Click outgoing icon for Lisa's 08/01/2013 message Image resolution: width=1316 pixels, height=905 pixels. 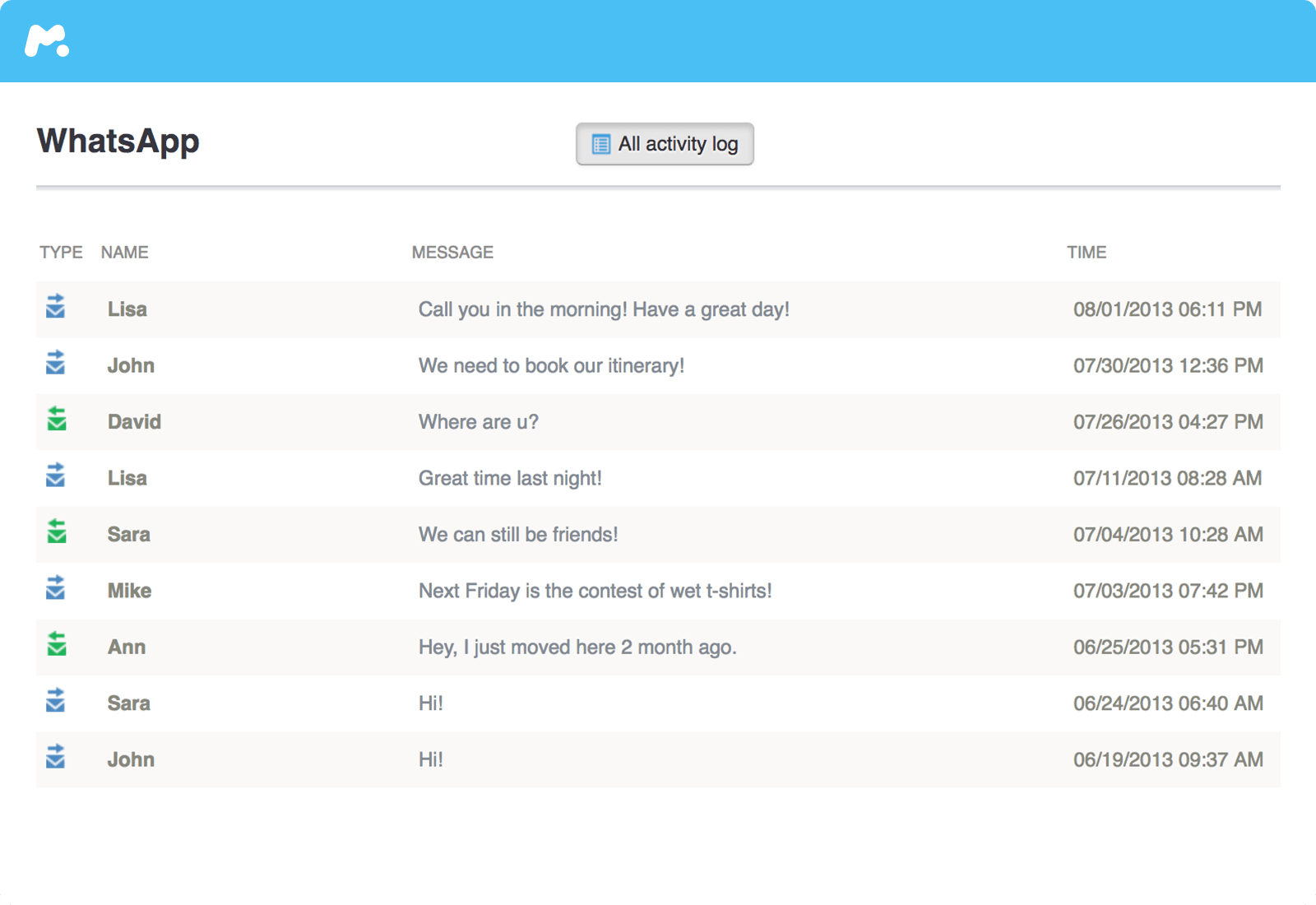[x=55, y=306]
